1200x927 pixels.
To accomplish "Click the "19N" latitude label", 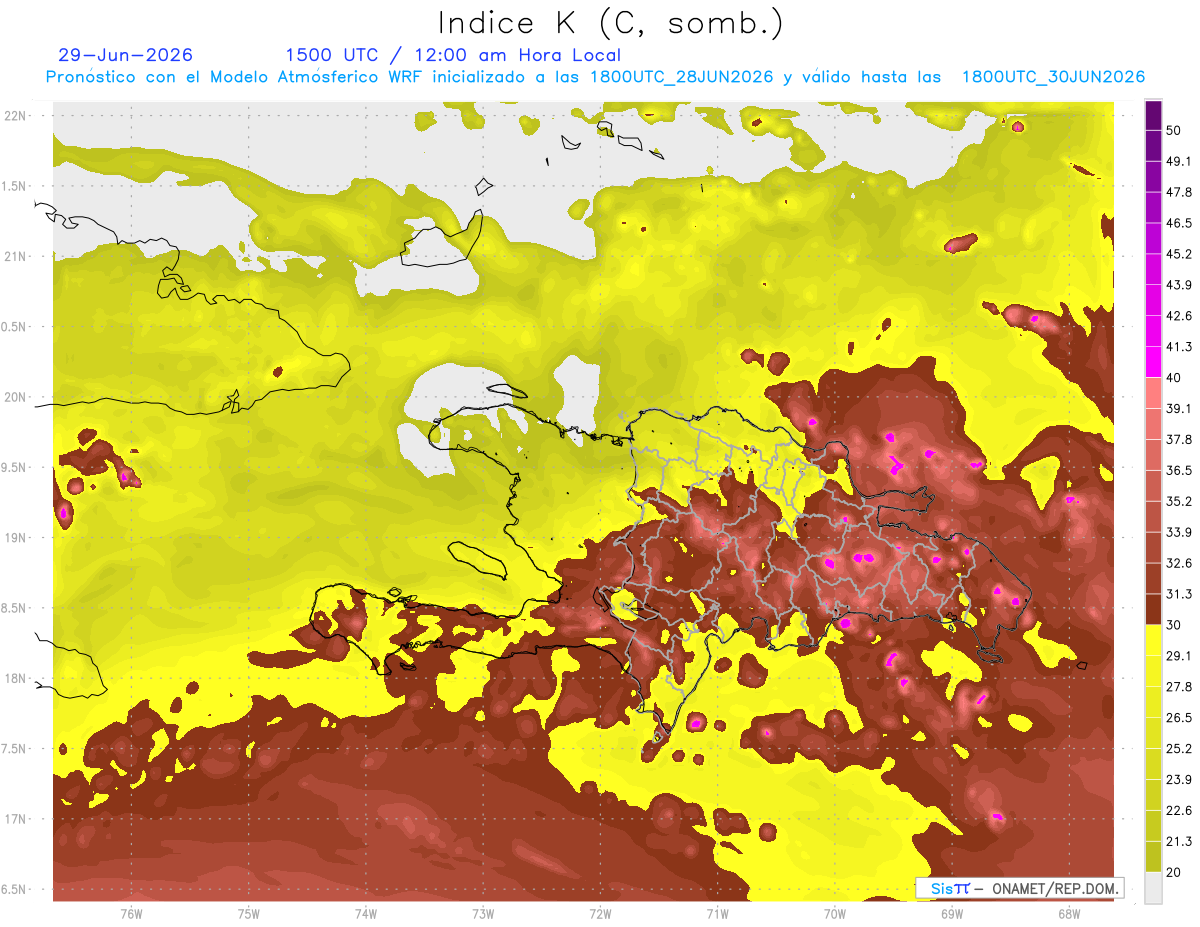I will click(16, 537).
